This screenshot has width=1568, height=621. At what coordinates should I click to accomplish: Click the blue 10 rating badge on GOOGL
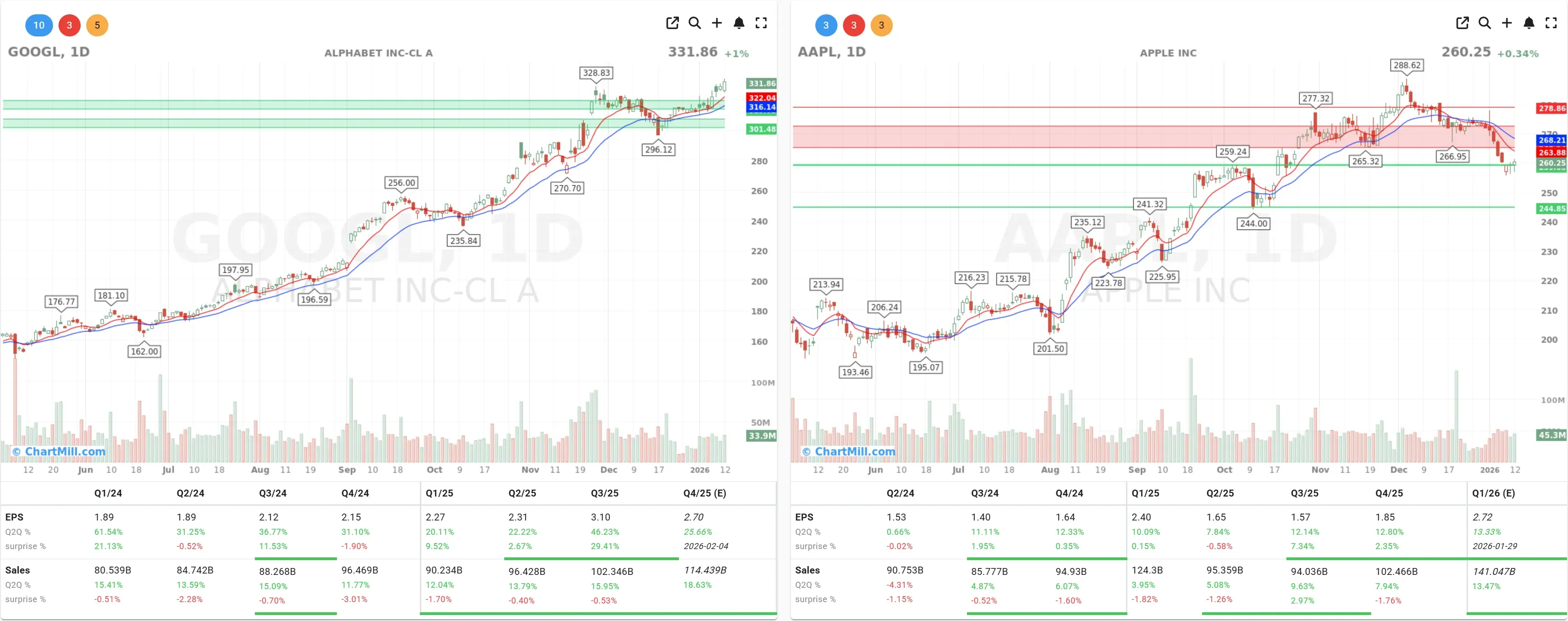(39, 25)
